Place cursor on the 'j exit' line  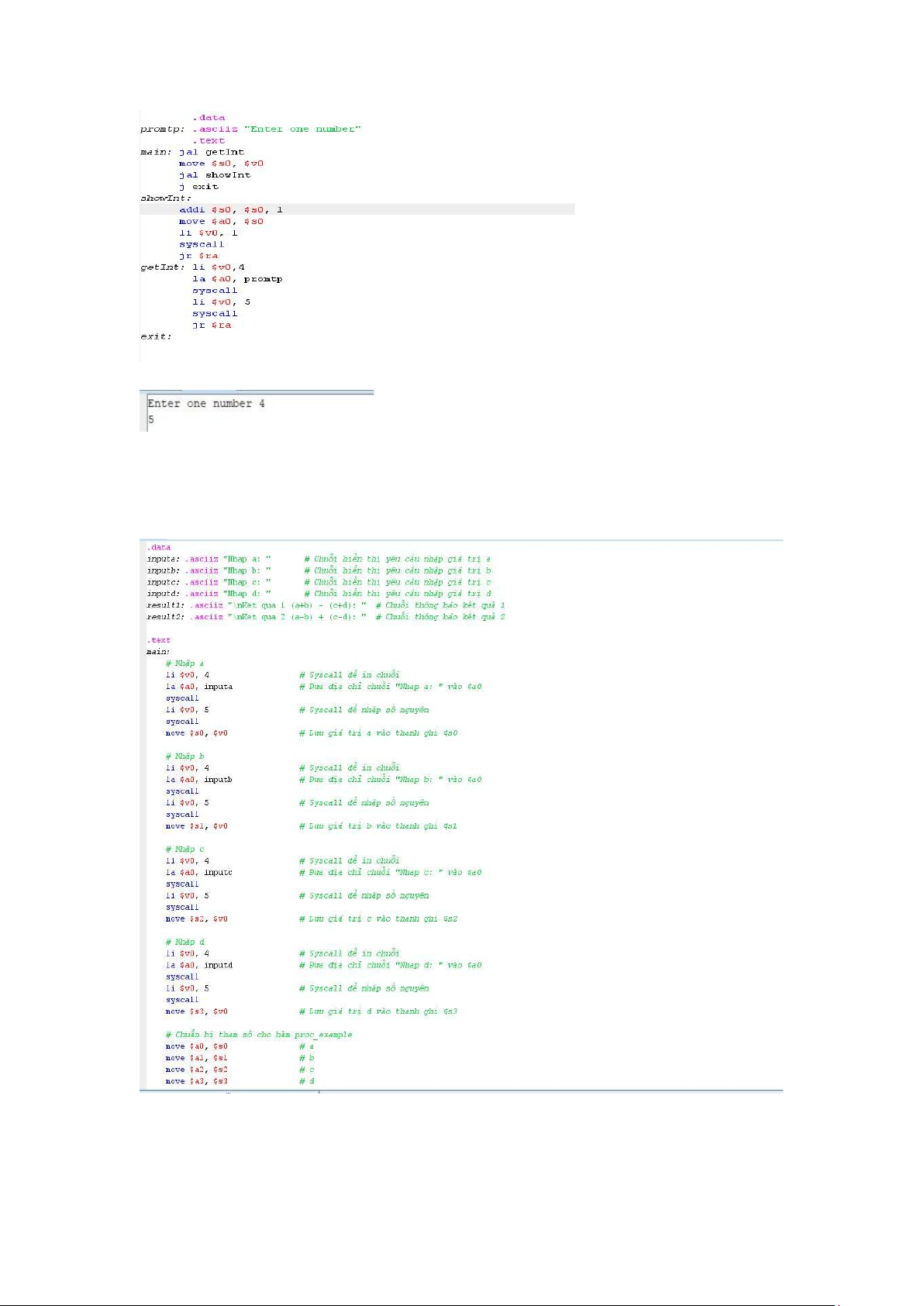click(199, 187)
